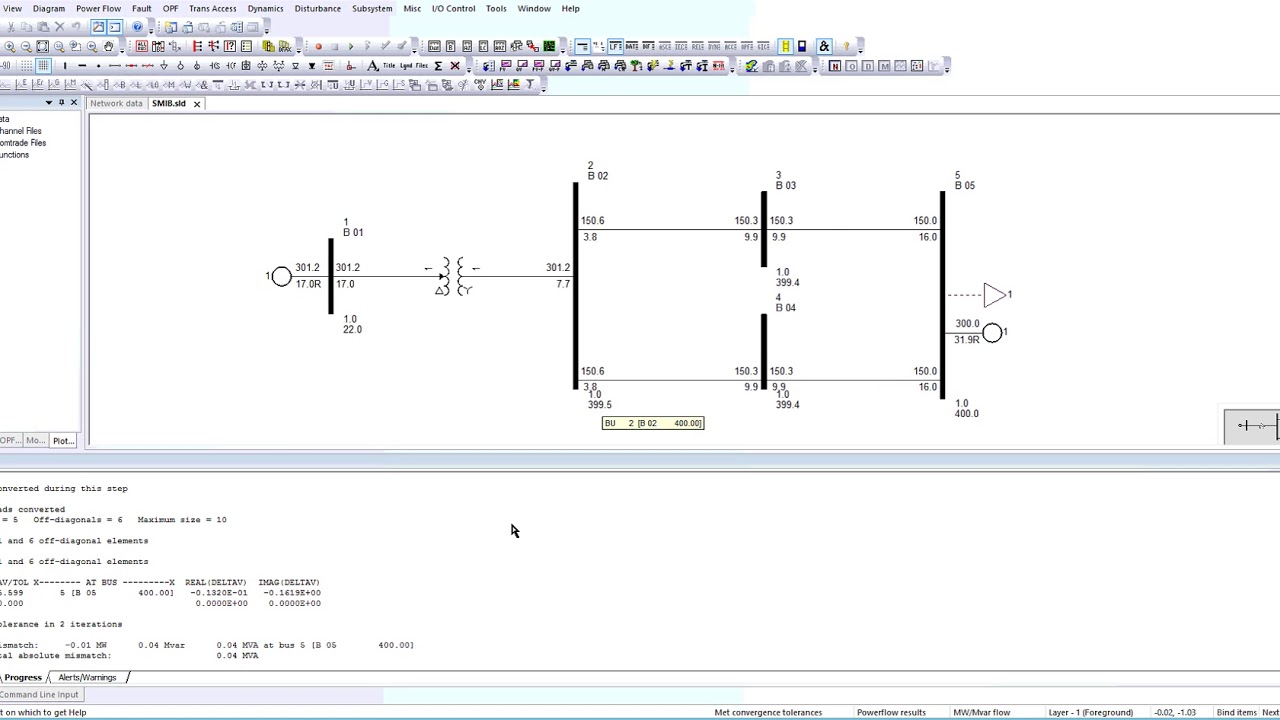This screenshot has height=720, width=1280.
Task: Open the Plot side panel tab
Action: click(63, 440)
